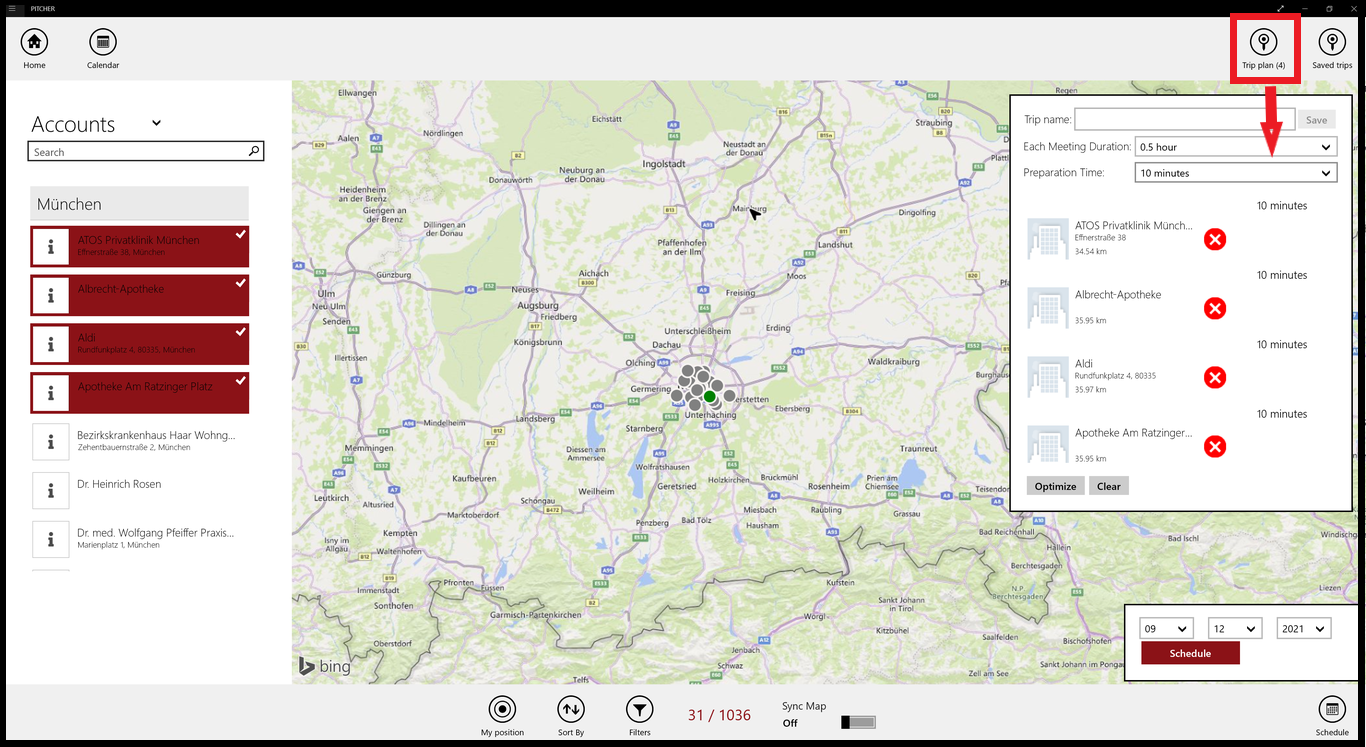The width and height of the screenshot is (1366, 747).
Task: Open details for Dr. Heinrich Rosen account
Action: [x=50, y=490]
